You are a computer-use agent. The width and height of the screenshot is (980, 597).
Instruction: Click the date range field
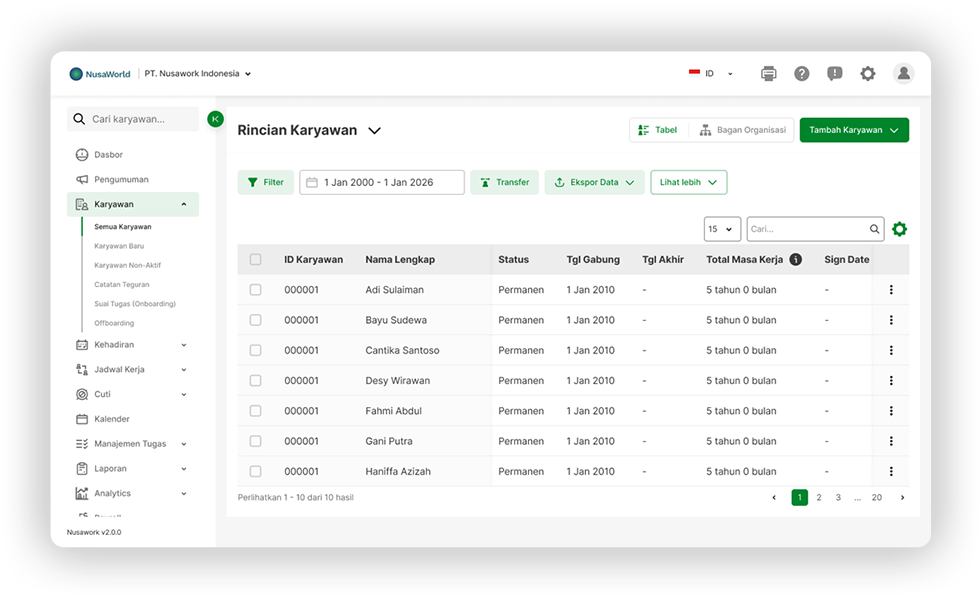[x=381, y=182]
